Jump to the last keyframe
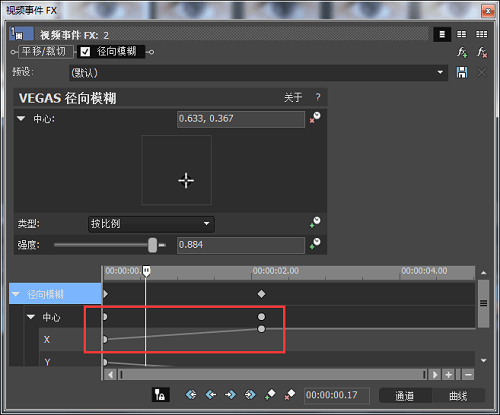 tap(250, 395)
